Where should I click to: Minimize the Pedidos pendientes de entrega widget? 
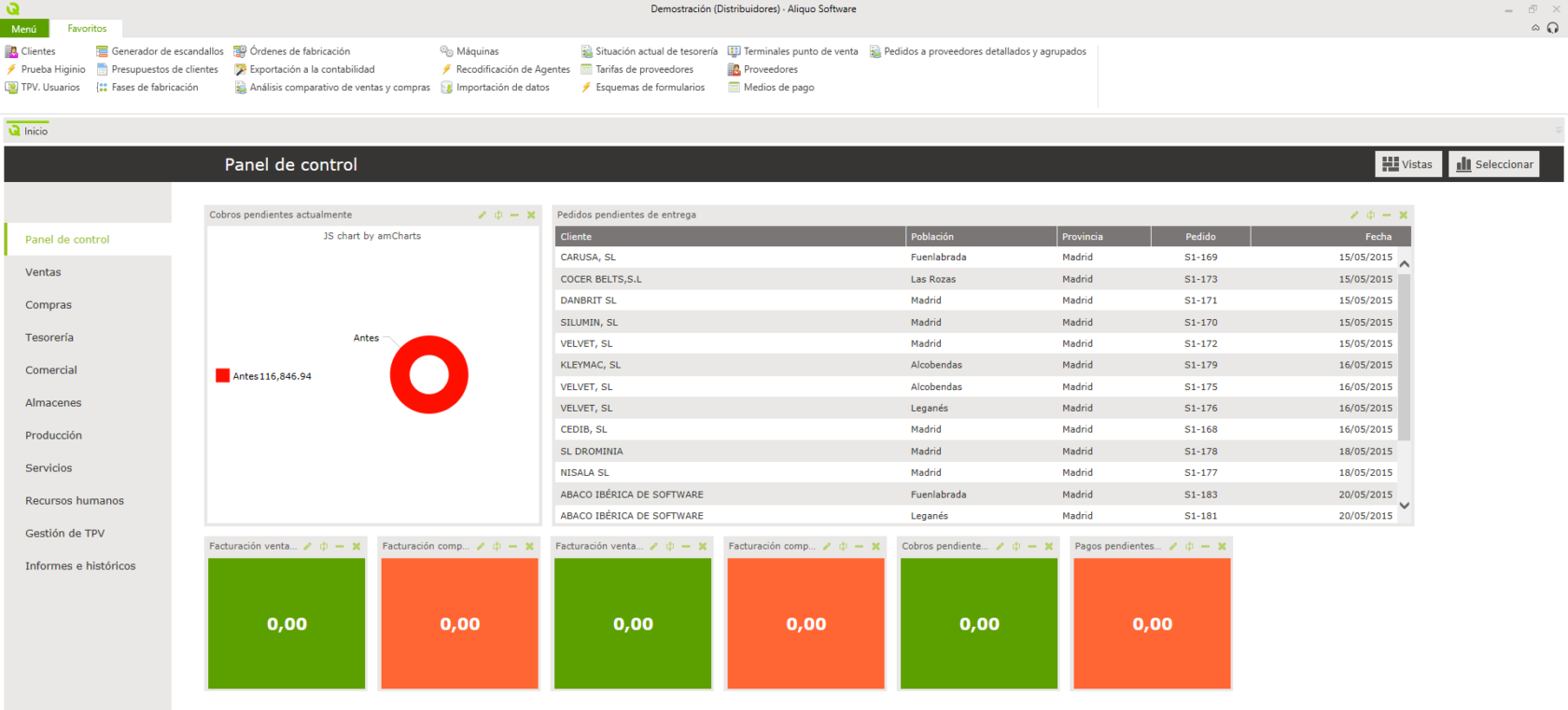pos(1387,215)
